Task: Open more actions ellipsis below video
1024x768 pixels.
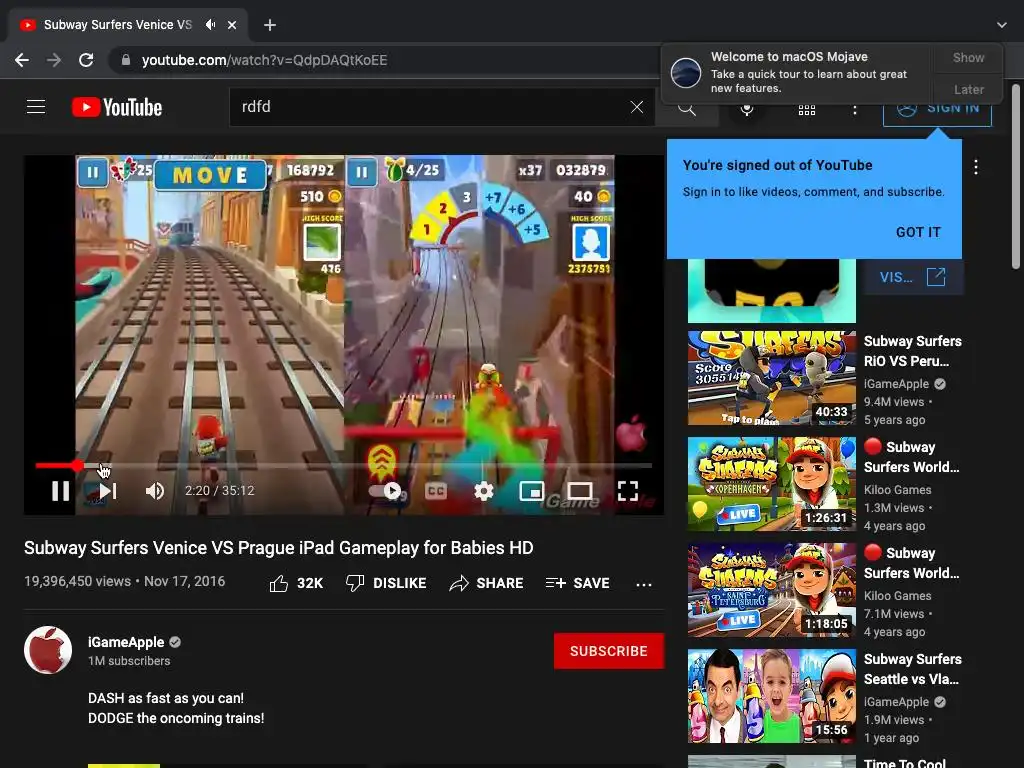Action: tap(644, 584)
